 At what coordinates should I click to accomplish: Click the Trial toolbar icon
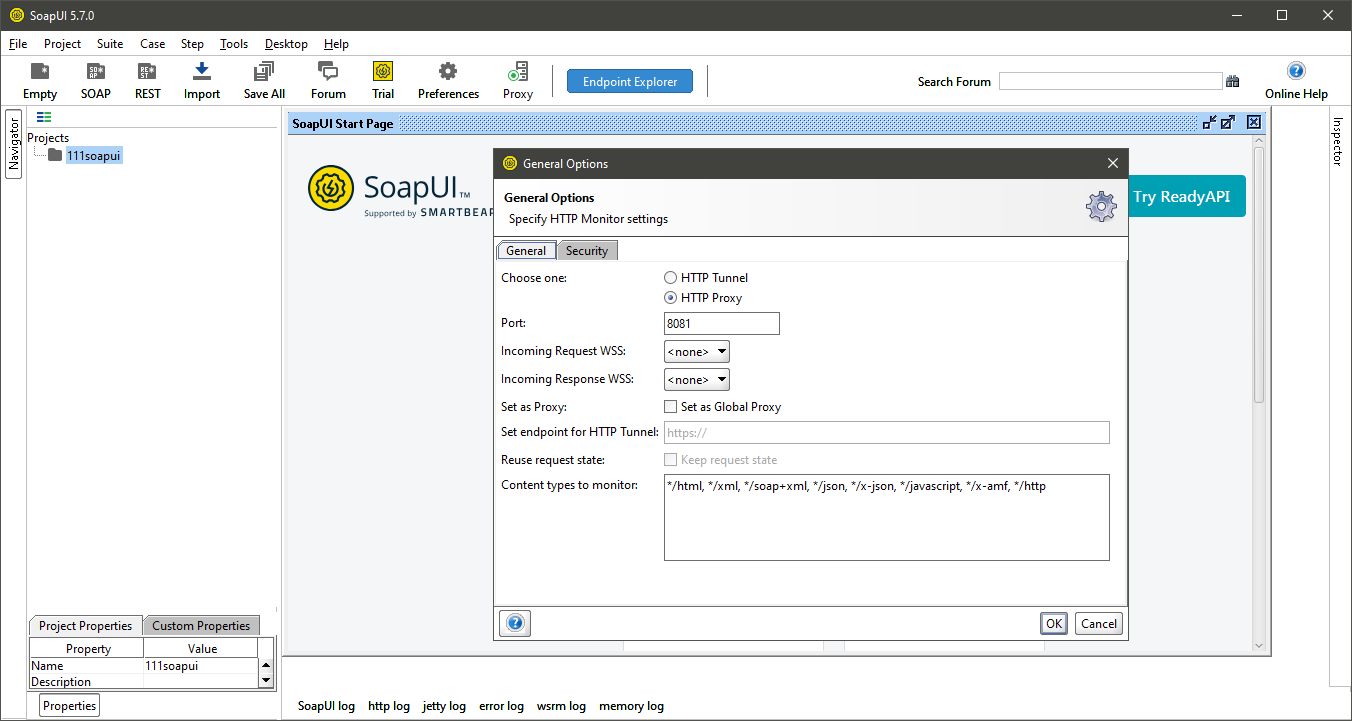(x=383, y=80)
